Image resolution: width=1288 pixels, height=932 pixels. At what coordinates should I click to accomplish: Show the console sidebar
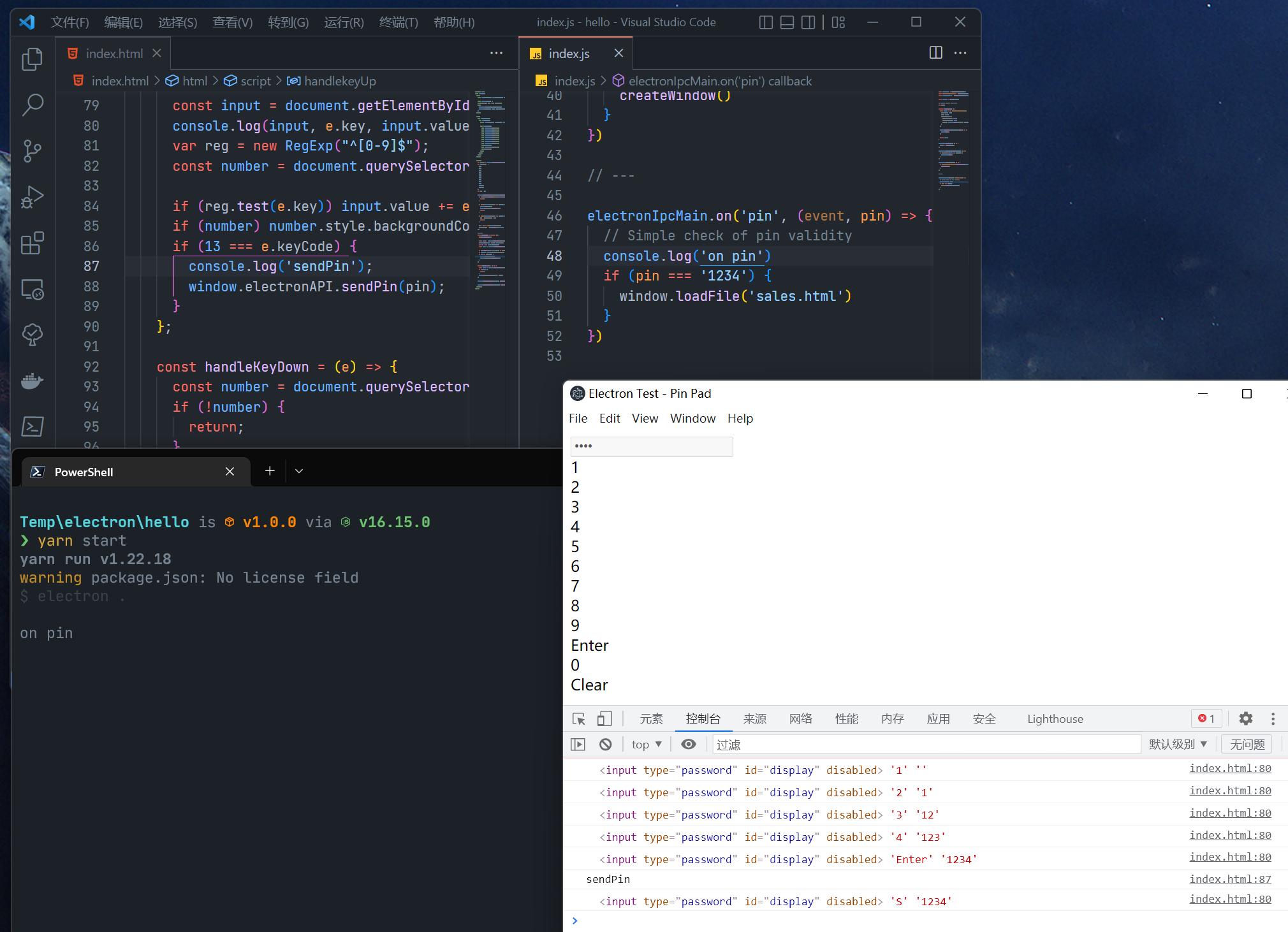578,745
